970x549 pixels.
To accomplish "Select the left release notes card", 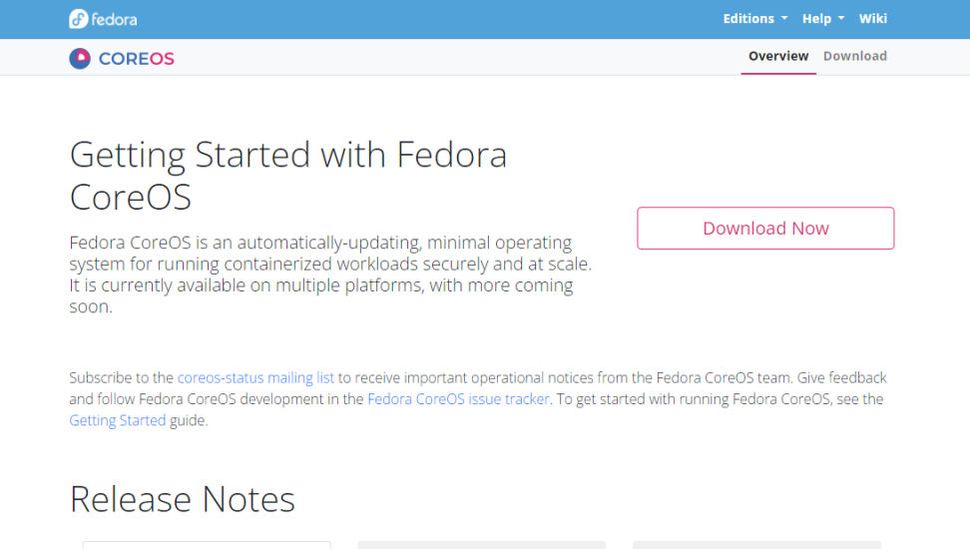I will (206, 545).
